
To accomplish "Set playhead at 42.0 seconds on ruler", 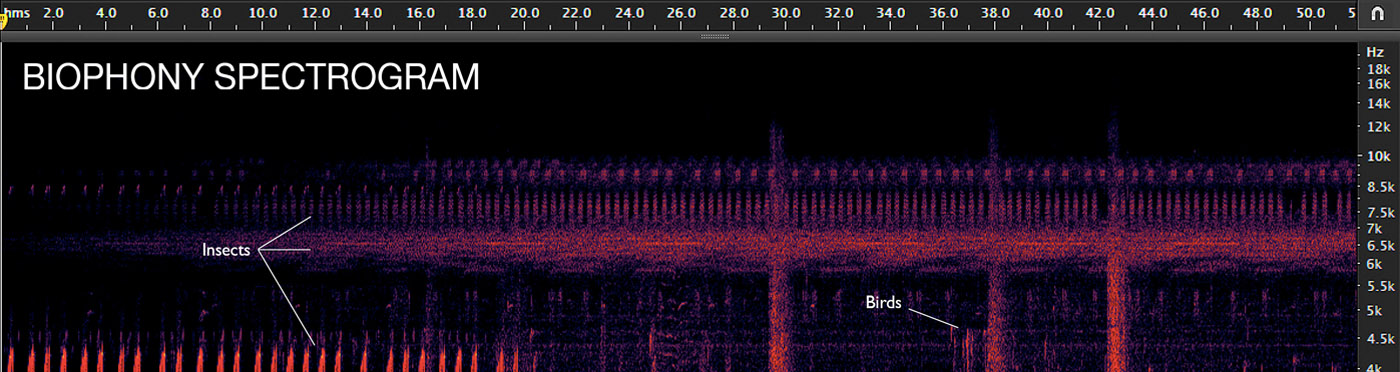I will 1100,14.
